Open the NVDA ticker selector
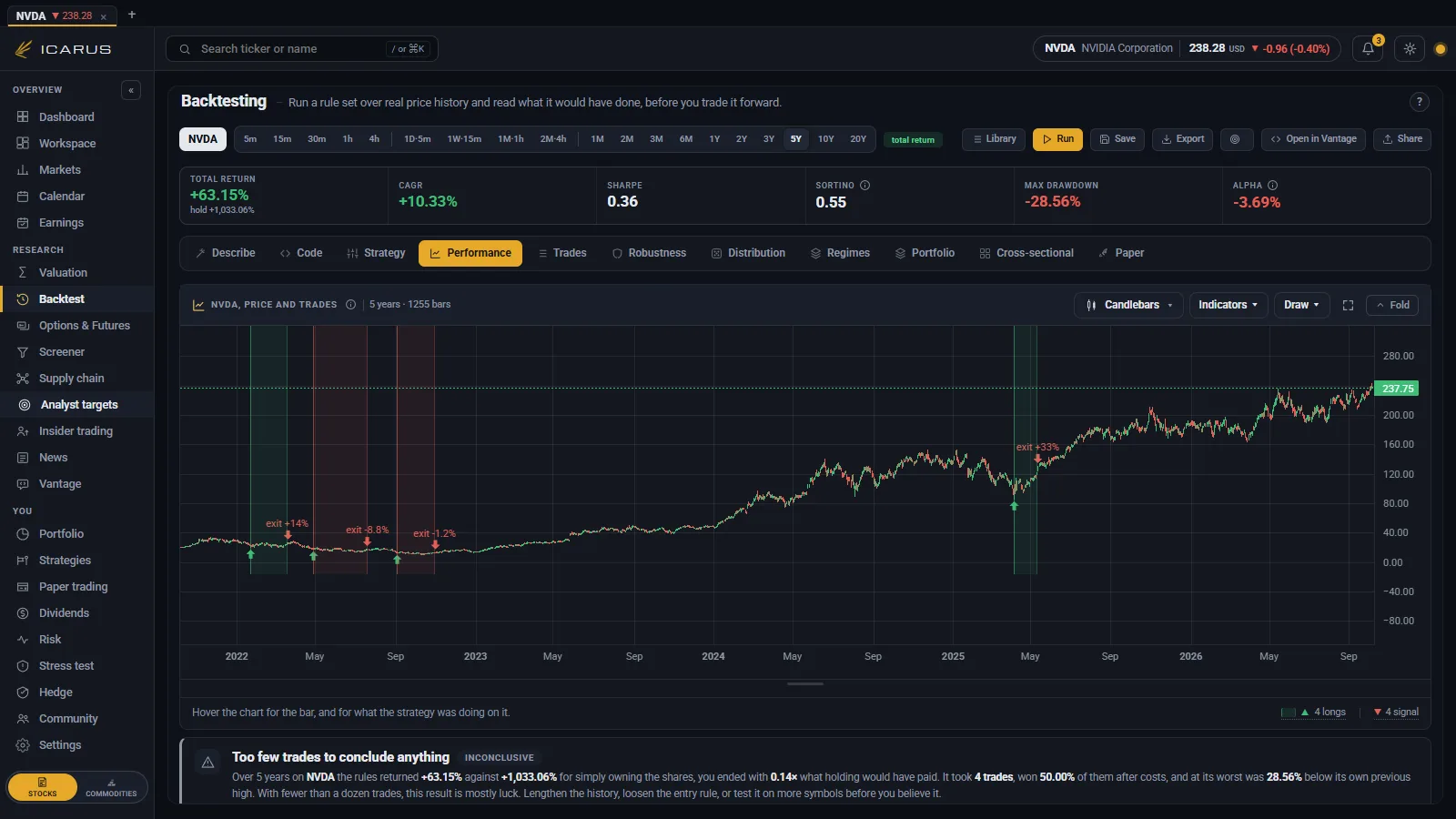Viewport: 1456px width, 819px height. [x=203, y=139]
